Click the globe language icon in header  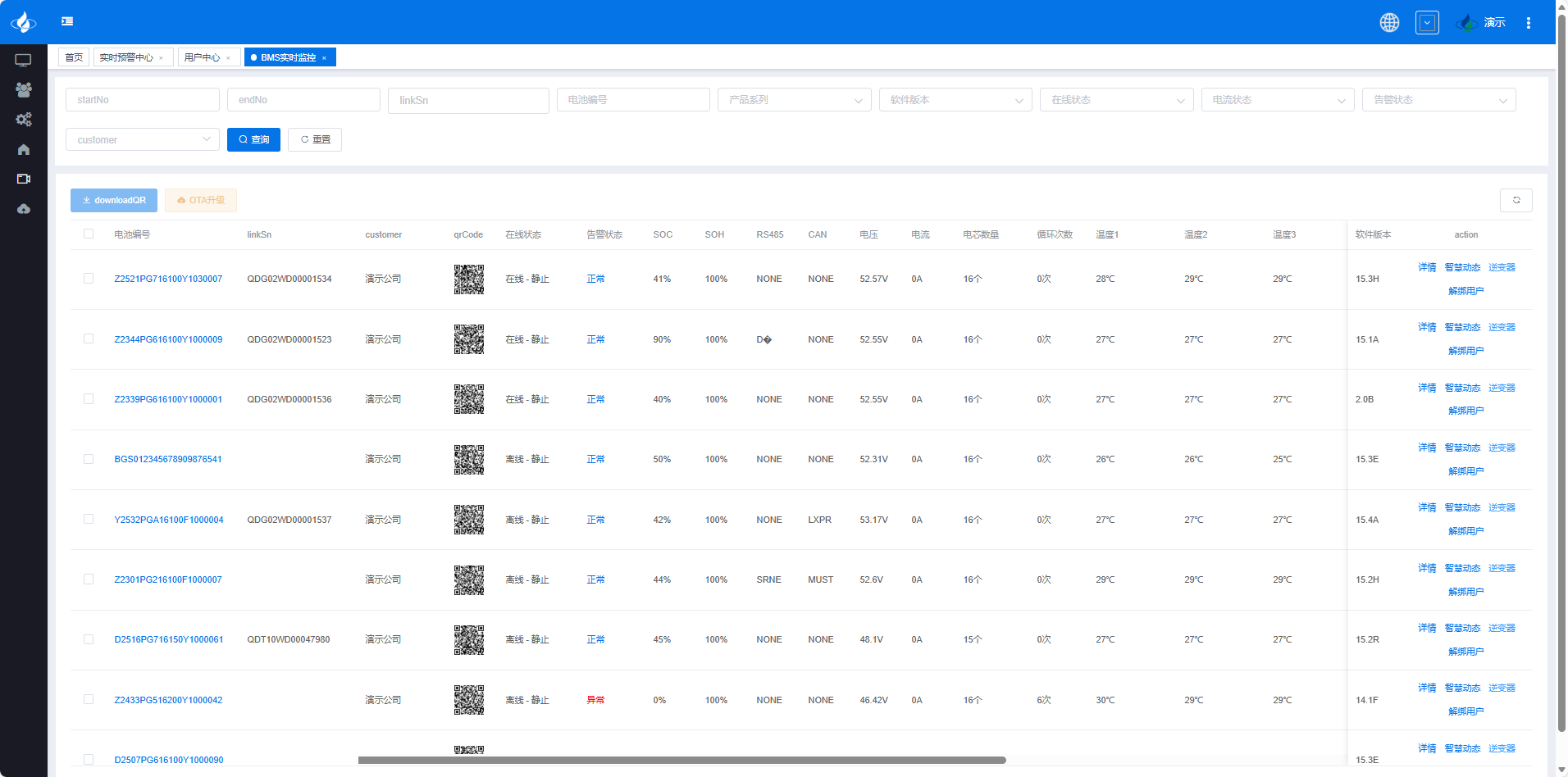point(1389,23)
